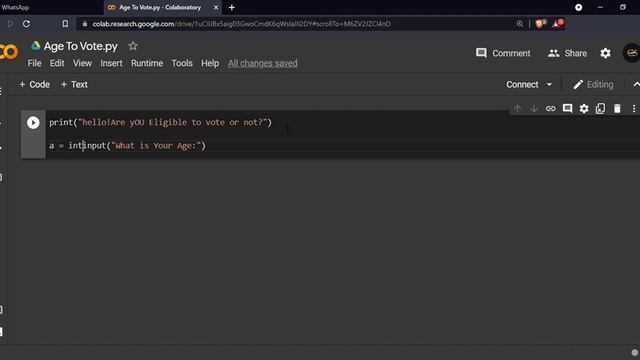640x360 pixels.
Task: Connect to a runtime
Action: coord(522,84)
